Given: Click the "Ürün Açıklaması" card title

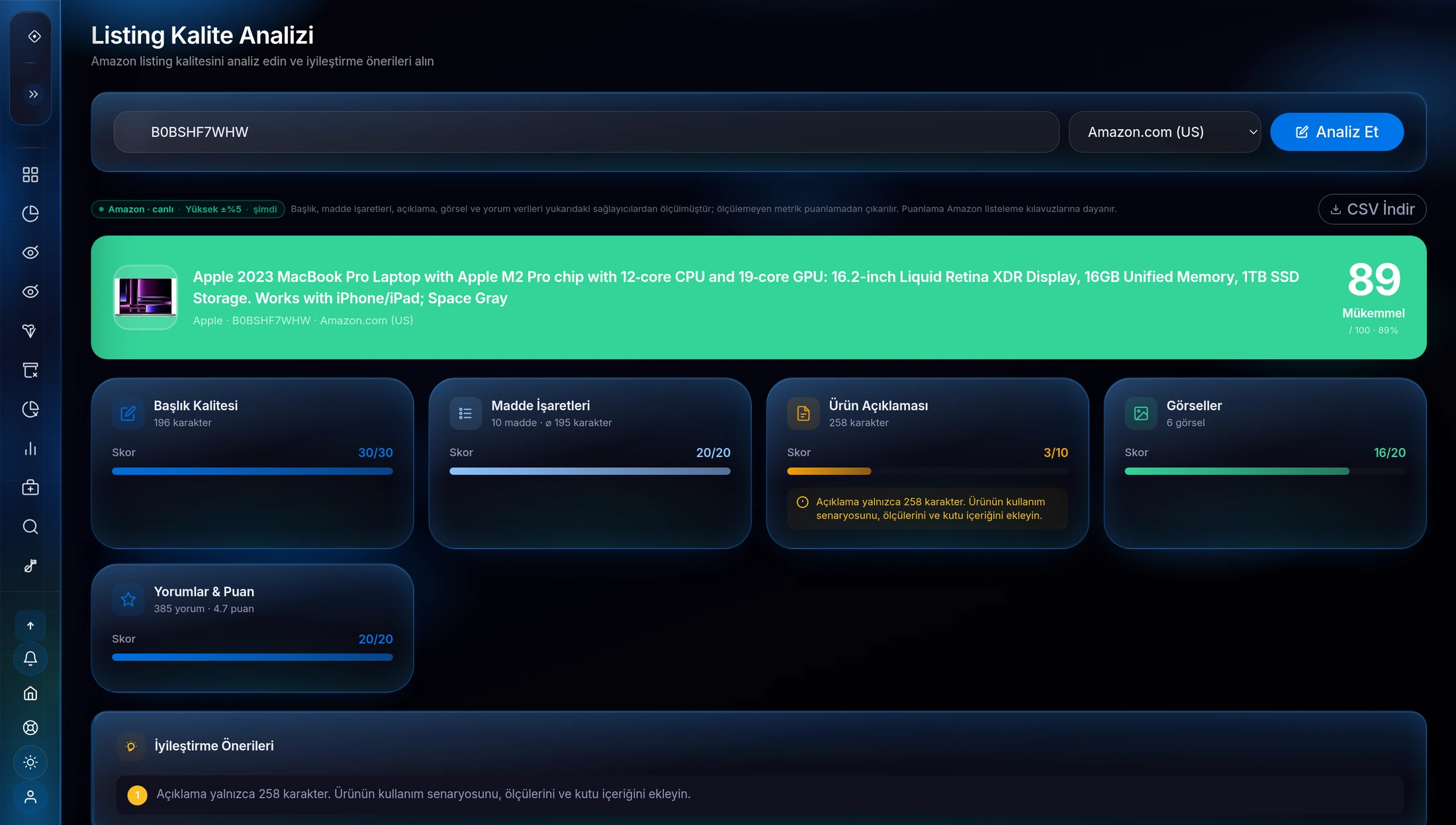Looking at the screenshot, I should pyautogui.click(x=878, y=406).
